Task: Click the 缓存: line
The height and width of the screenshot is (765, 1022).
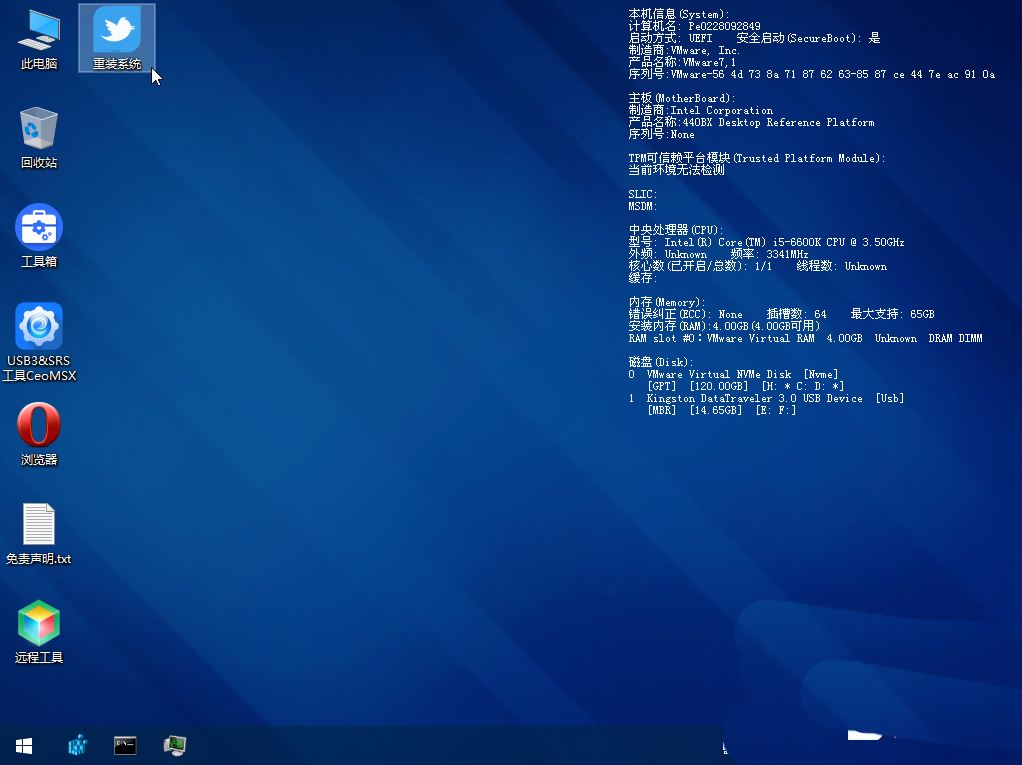Action: pos(643,278)
